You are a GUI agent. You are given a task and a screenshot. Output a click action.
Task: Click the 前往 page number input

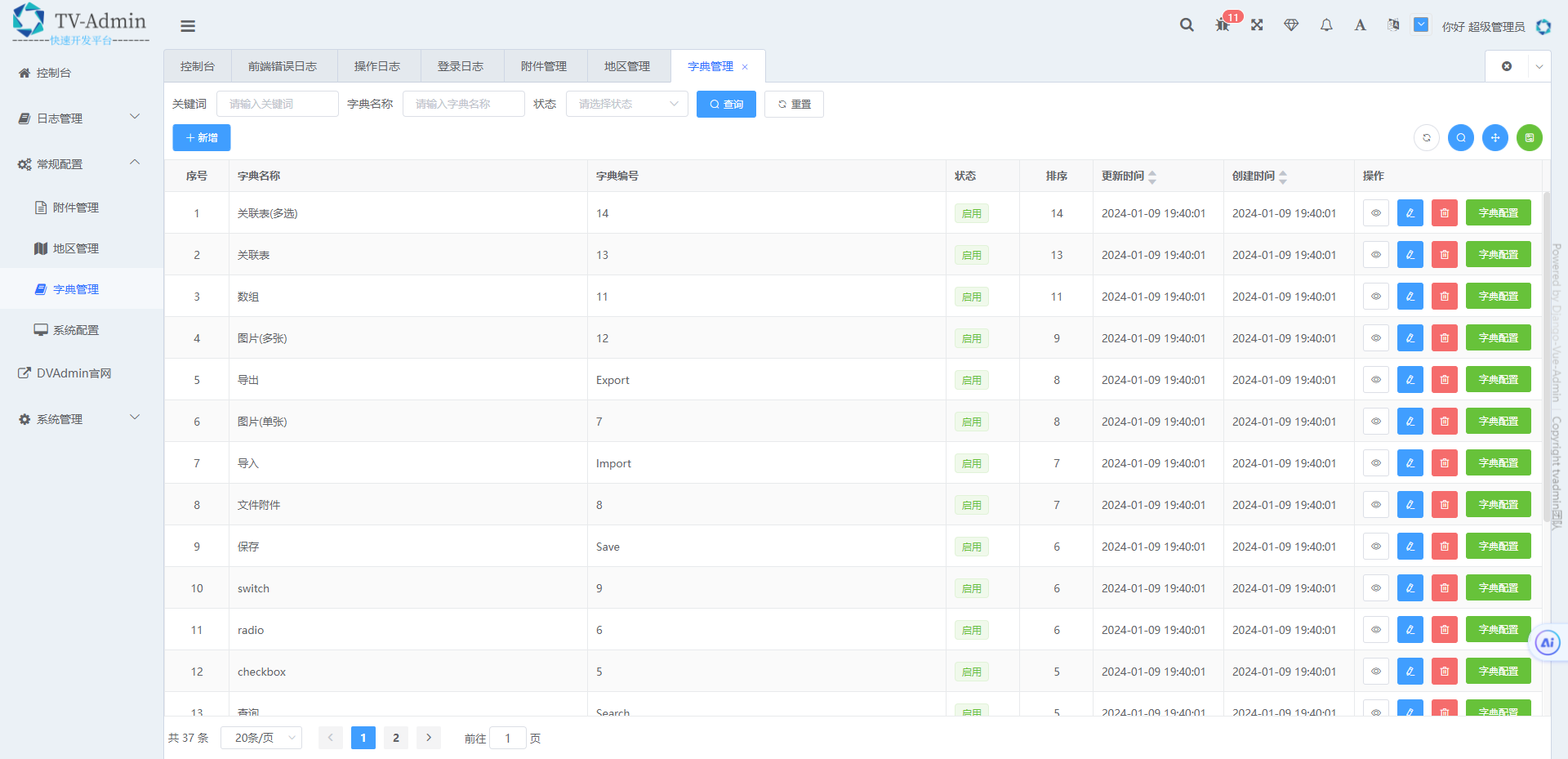point(508,738)
